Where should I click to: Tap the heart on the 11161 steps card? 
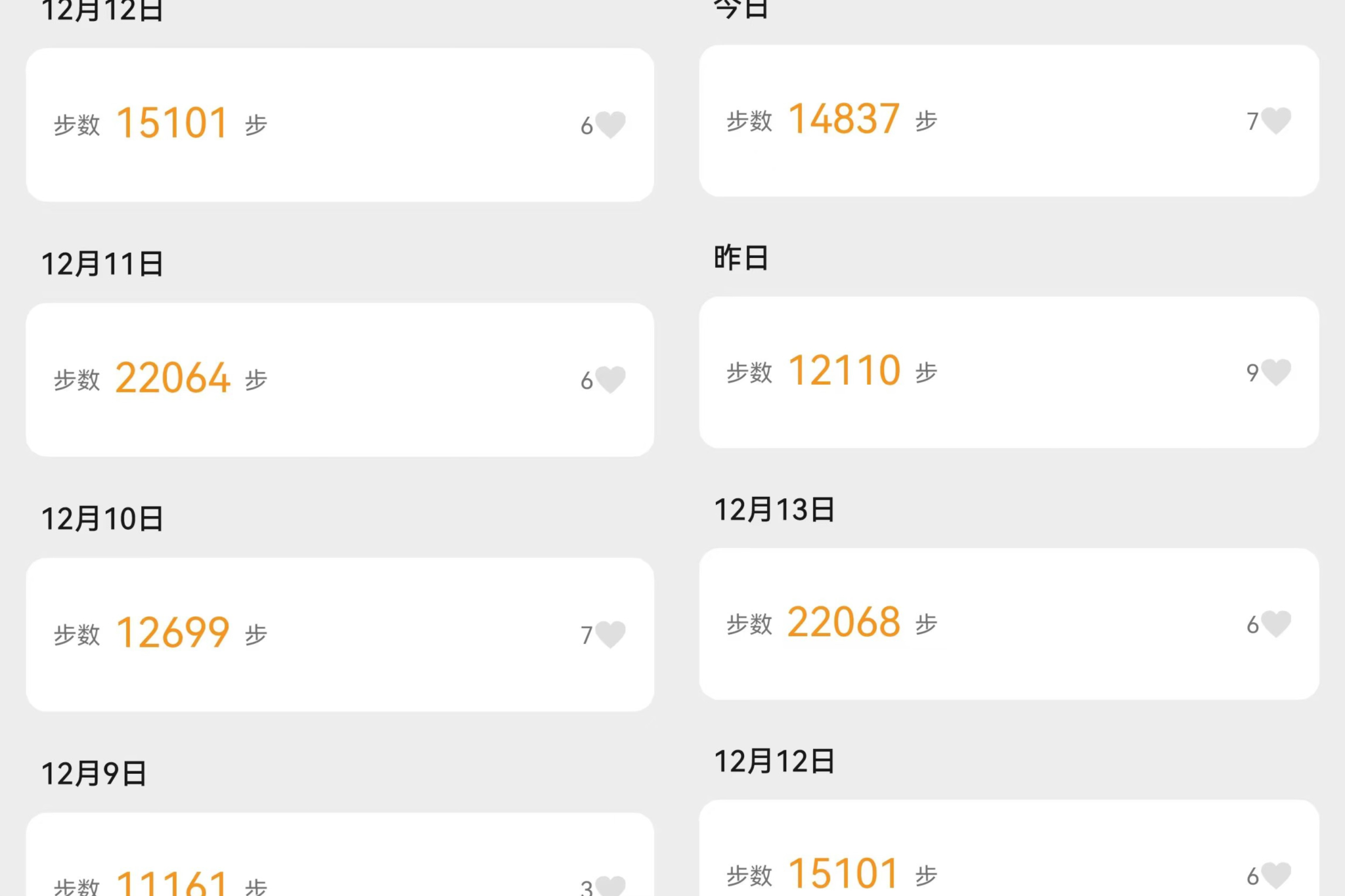pyautogui.click(x=610, y=886)
